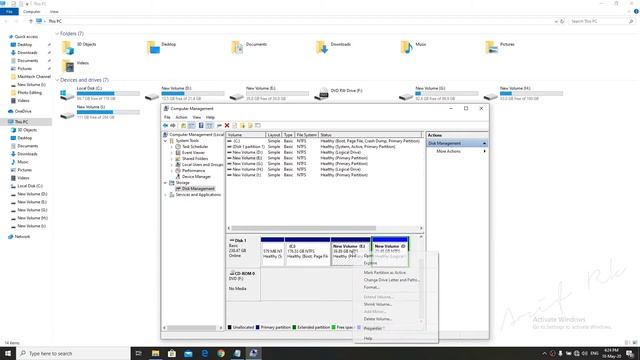Image resolution: width=640 pixels, height=360 pixels.
Task: Open the Documents folder in Folders section
Action: click(237, 48)
